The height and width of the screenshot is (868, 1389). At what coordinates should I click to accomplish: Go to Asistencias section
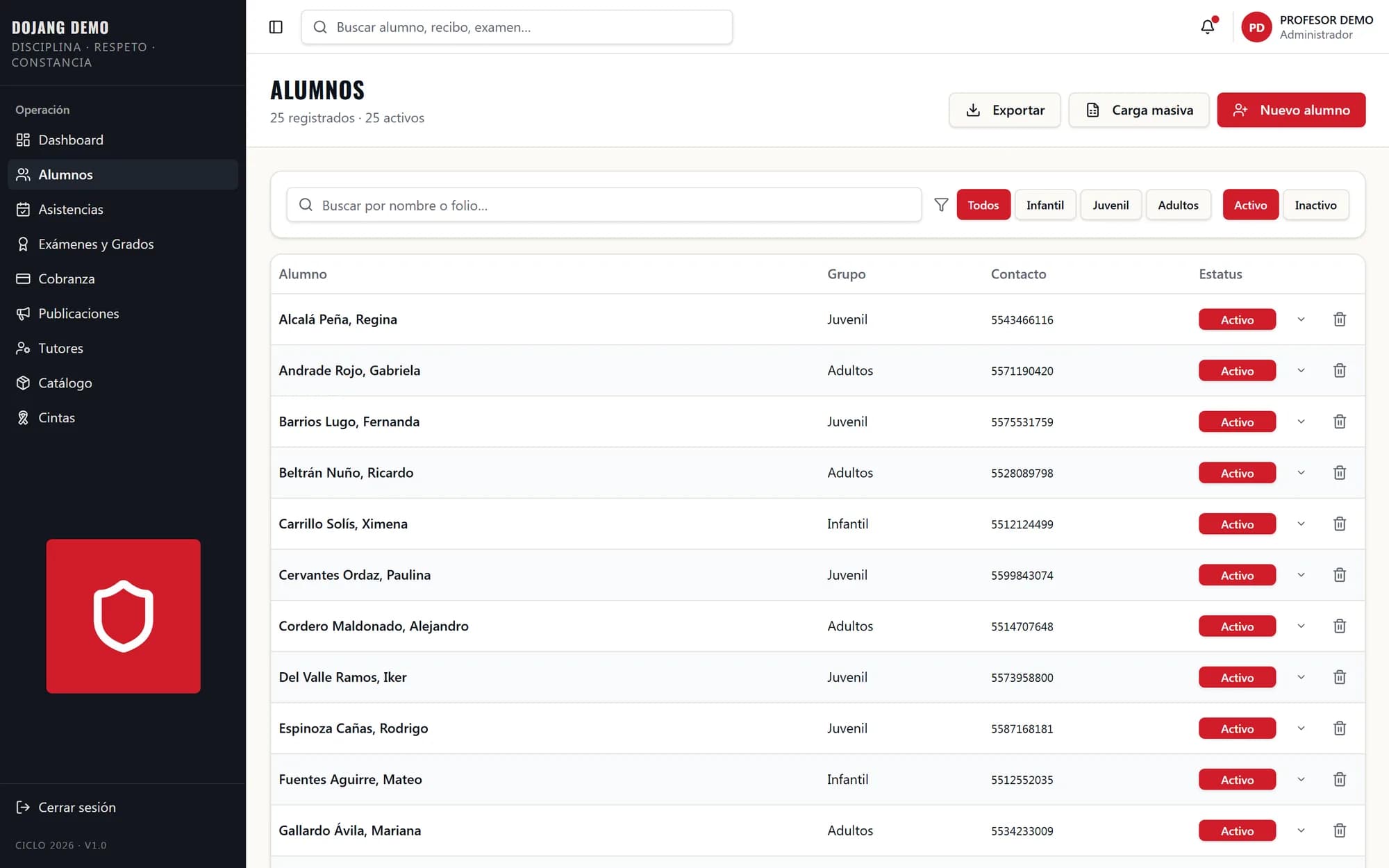[123, 209]
